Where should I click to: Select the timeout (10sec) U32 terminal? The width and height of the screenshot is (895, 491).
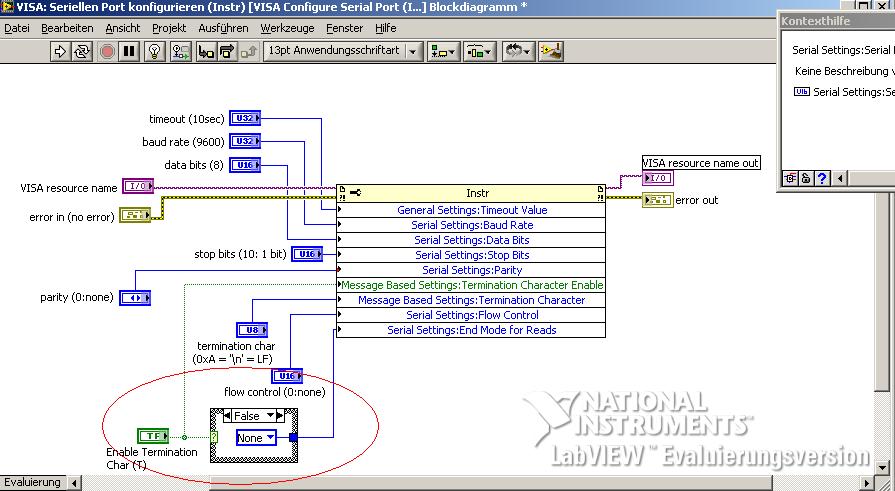coord(245,118)
